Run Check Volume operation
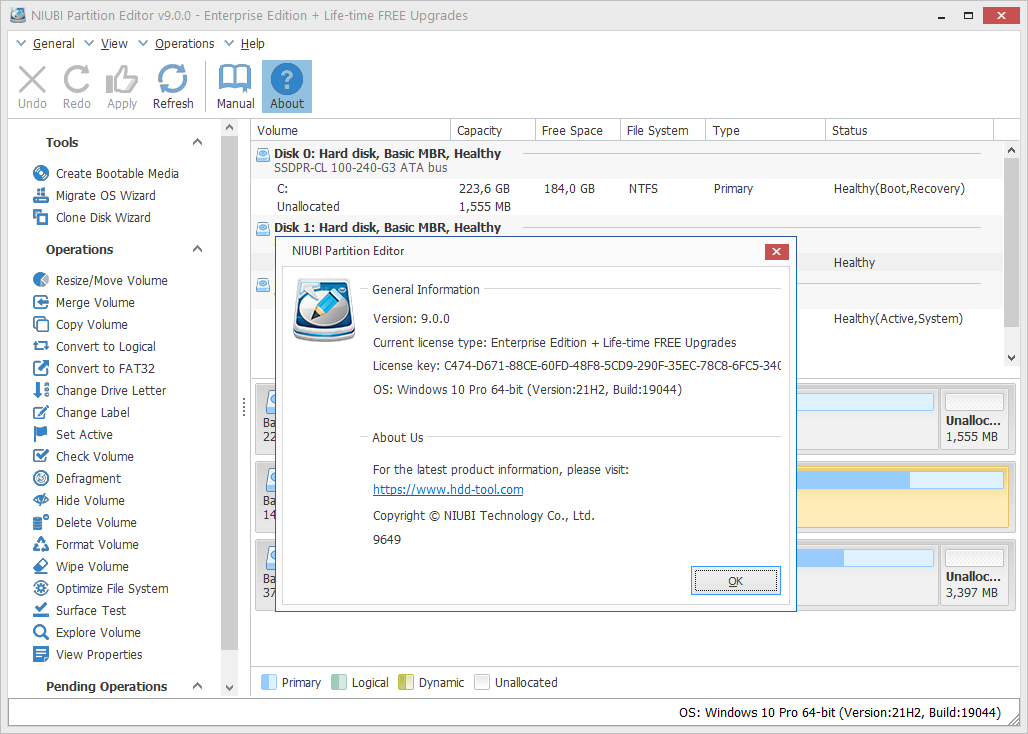 [x=83, y=456]
